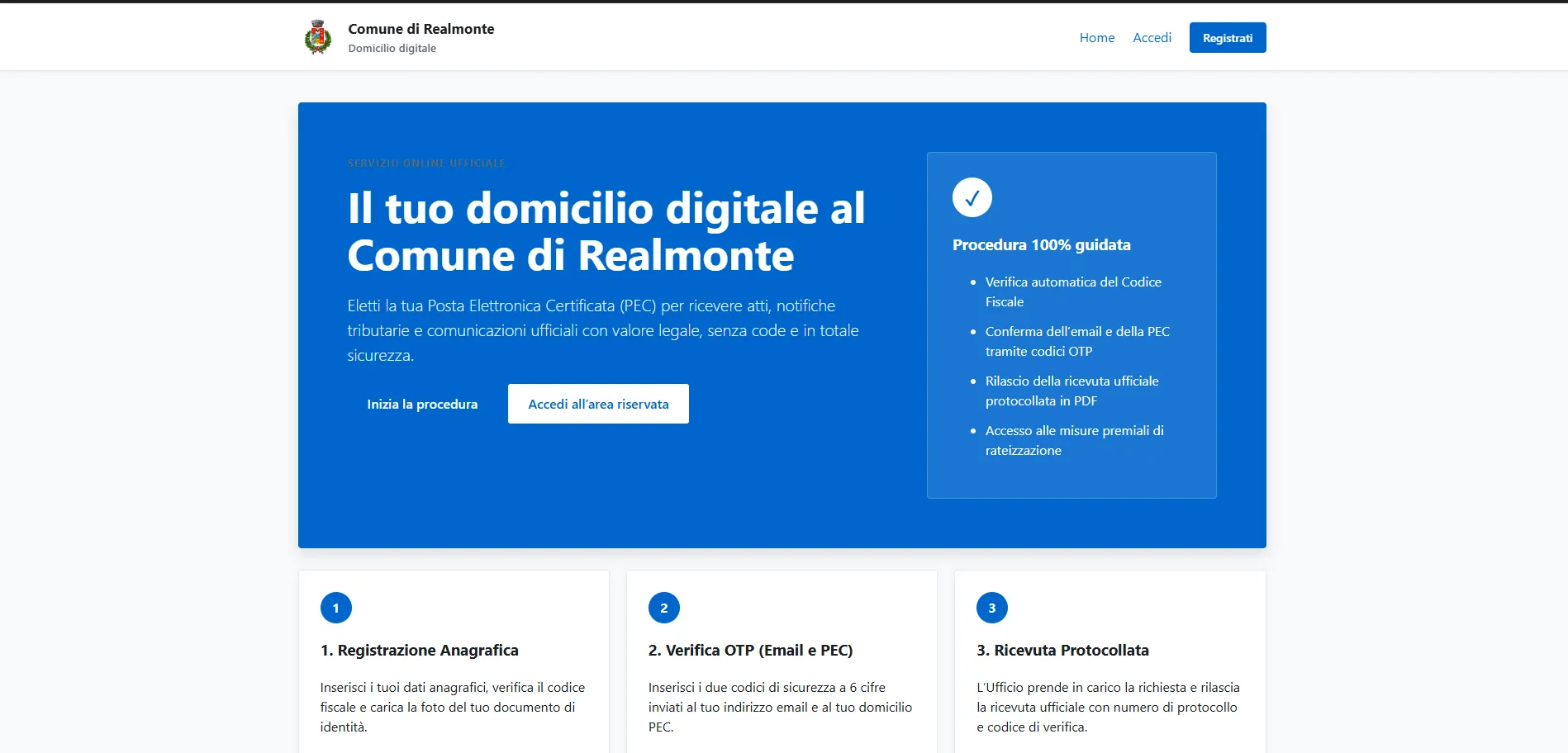Click the Registrati button in header

[x=1228, y=38]
